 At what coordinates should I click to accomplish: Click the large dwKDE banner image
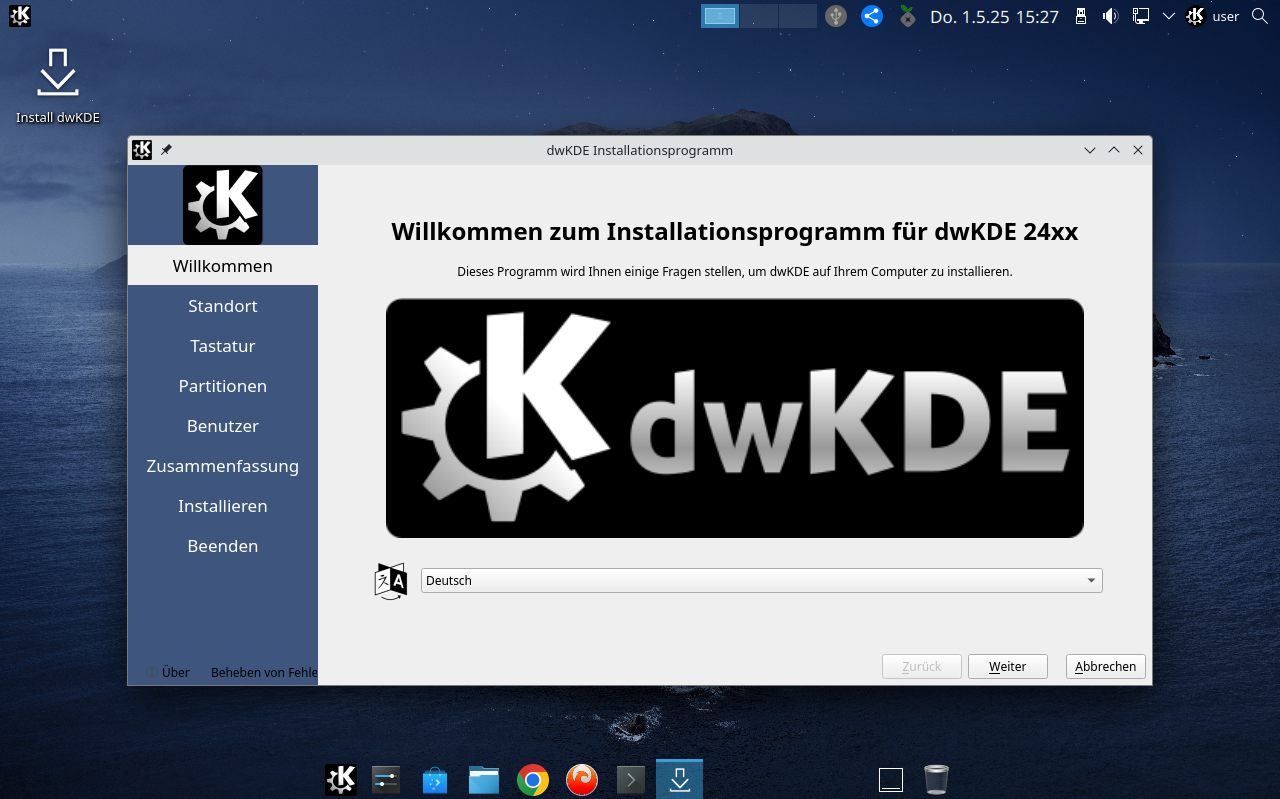(x=735, y=418)
